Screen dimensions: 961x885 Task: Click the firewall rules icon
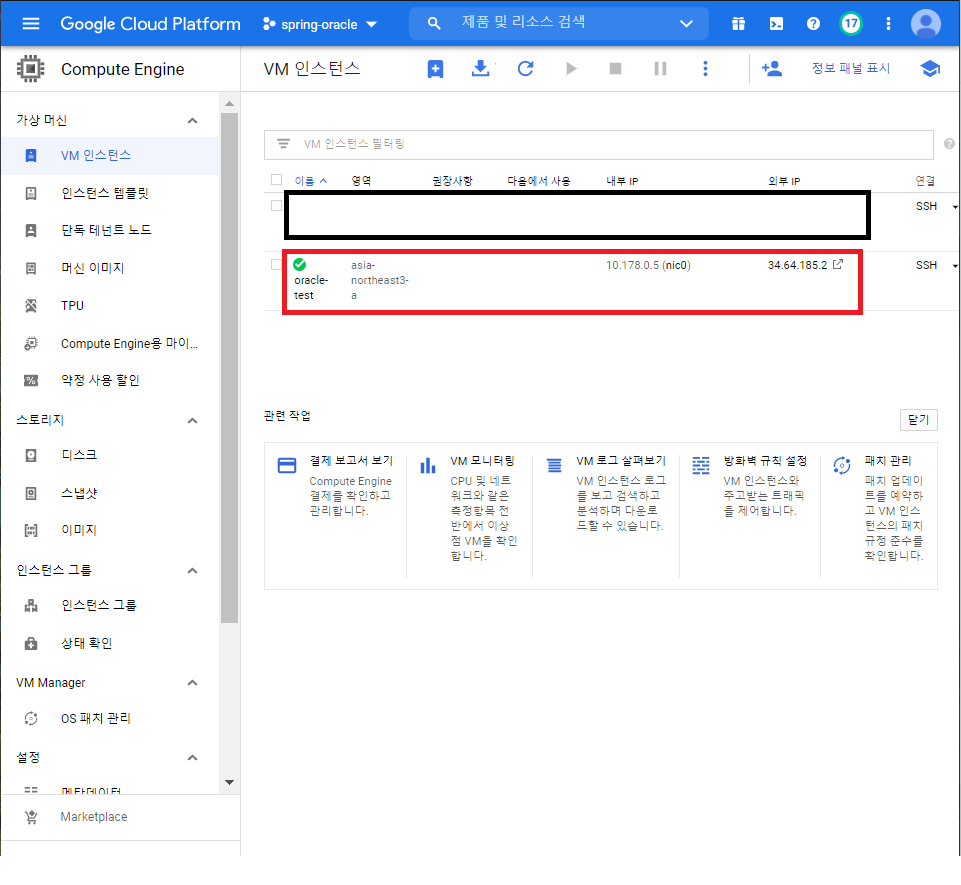701,466
